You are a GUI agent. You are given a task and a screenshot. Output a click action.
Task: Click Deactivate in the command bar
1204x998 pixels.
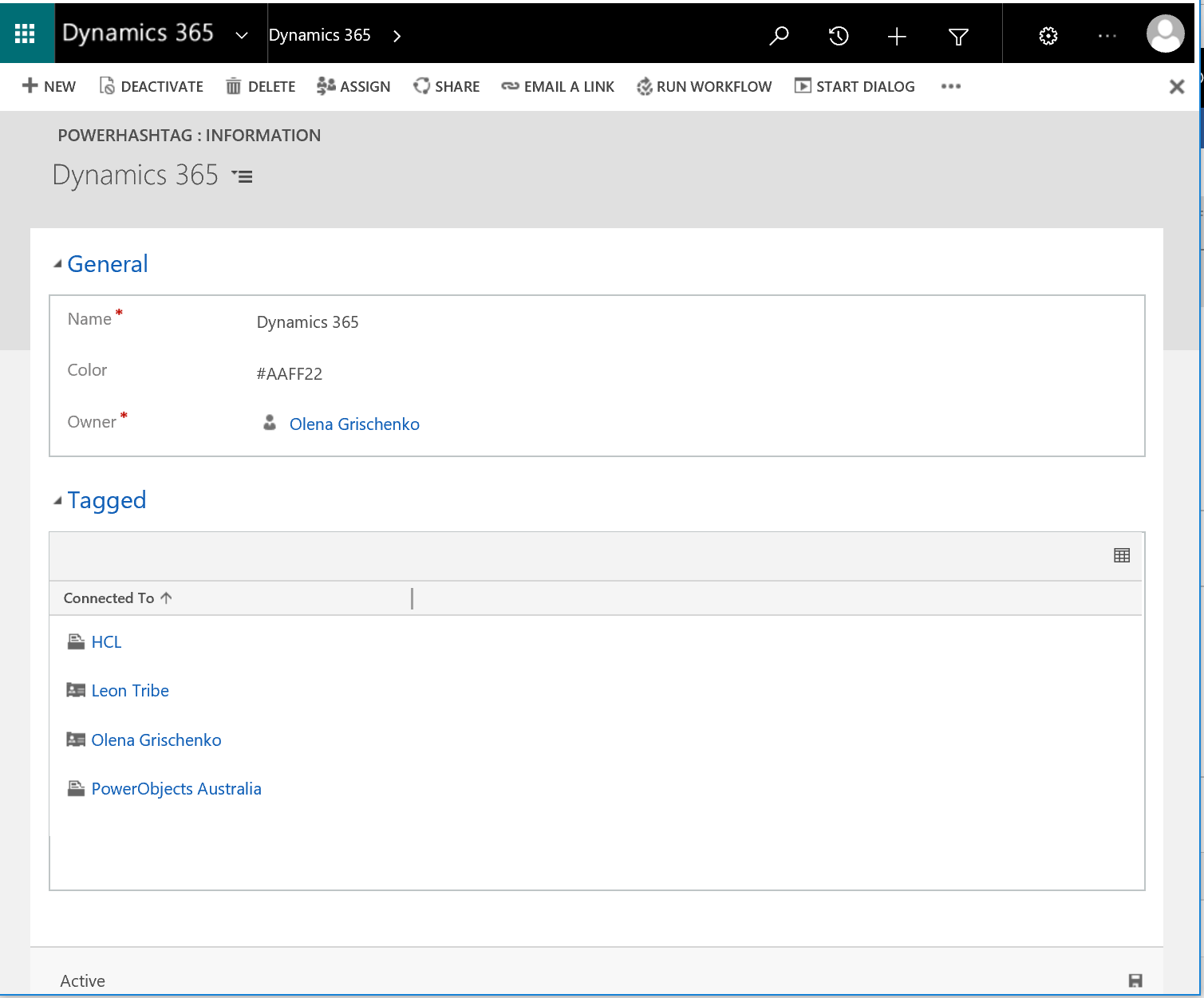(152, 86)
